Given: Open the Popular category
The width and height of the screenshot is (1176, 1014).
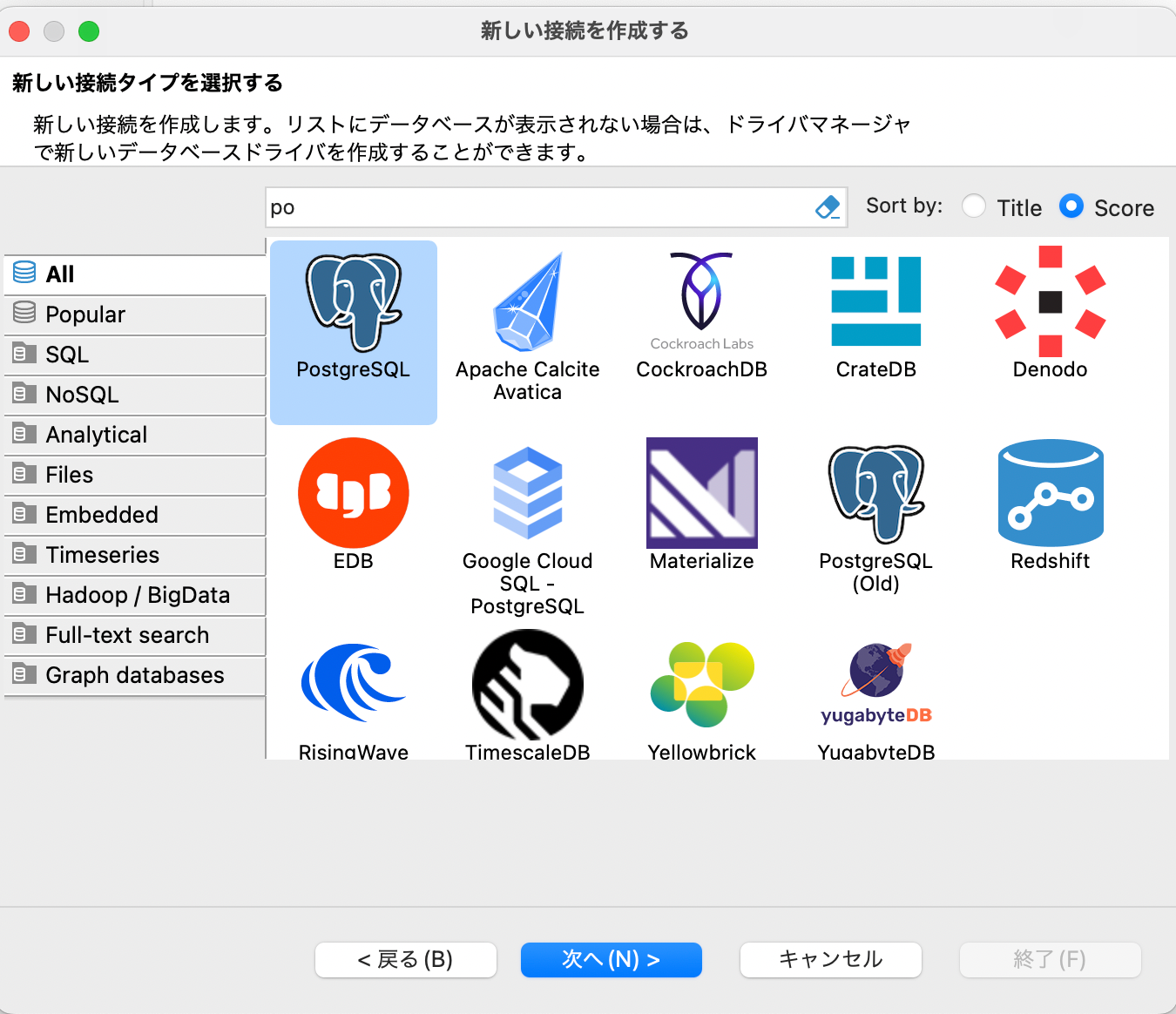Looking at the screenshot, I should click(x=135, y=314).
